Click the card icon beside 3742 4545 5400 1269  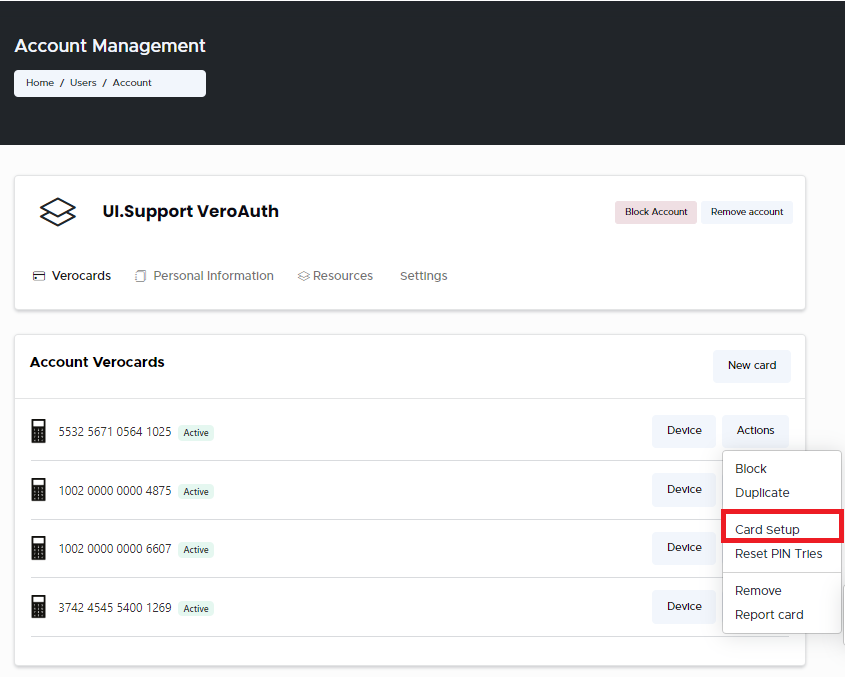pyautogui.click(x=38, y=606)
